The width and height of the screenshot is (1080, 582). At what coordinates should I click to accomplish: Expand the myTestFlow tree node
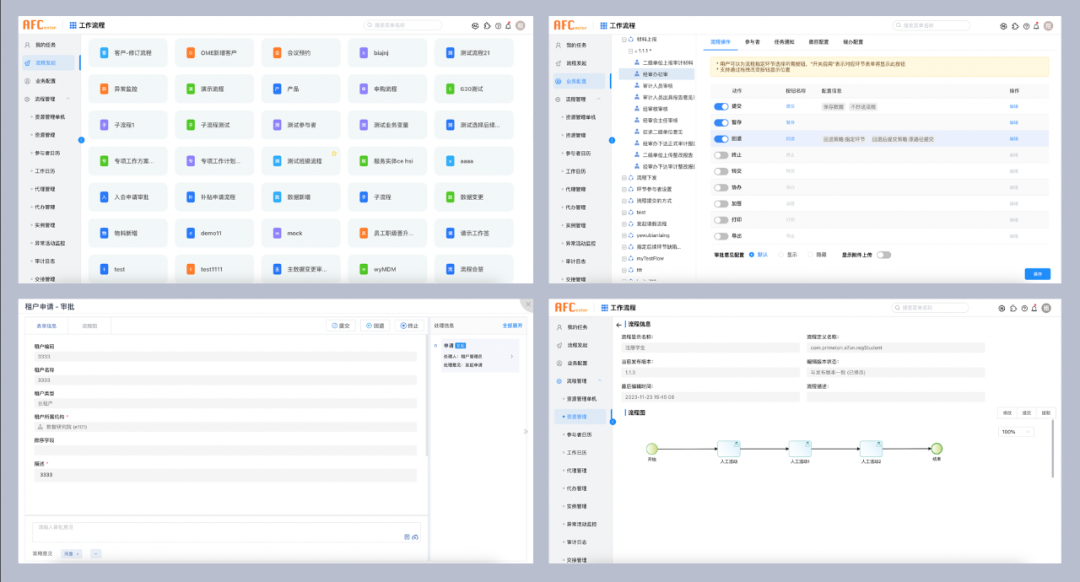624,259
